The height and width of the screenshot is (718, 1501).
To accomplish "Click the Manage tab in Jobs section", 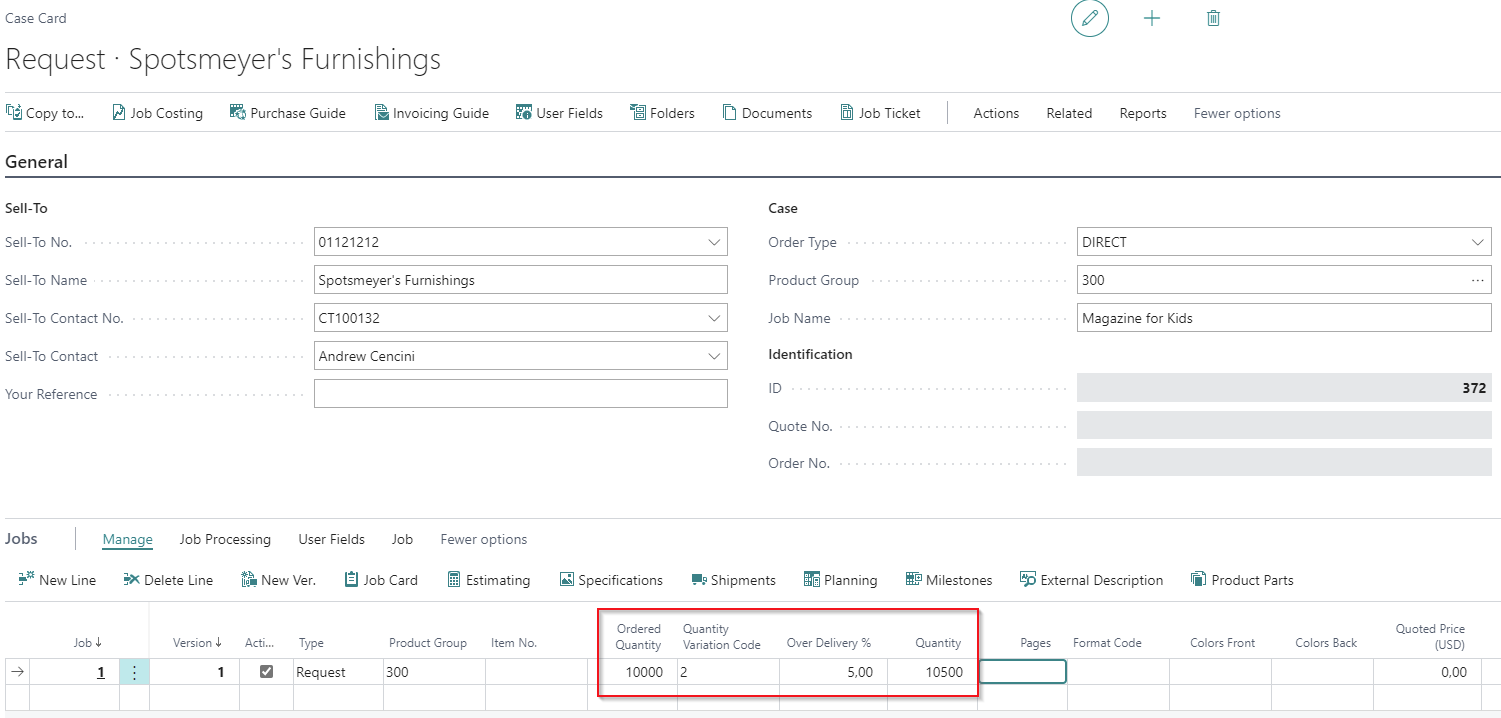I will [127, 539].
